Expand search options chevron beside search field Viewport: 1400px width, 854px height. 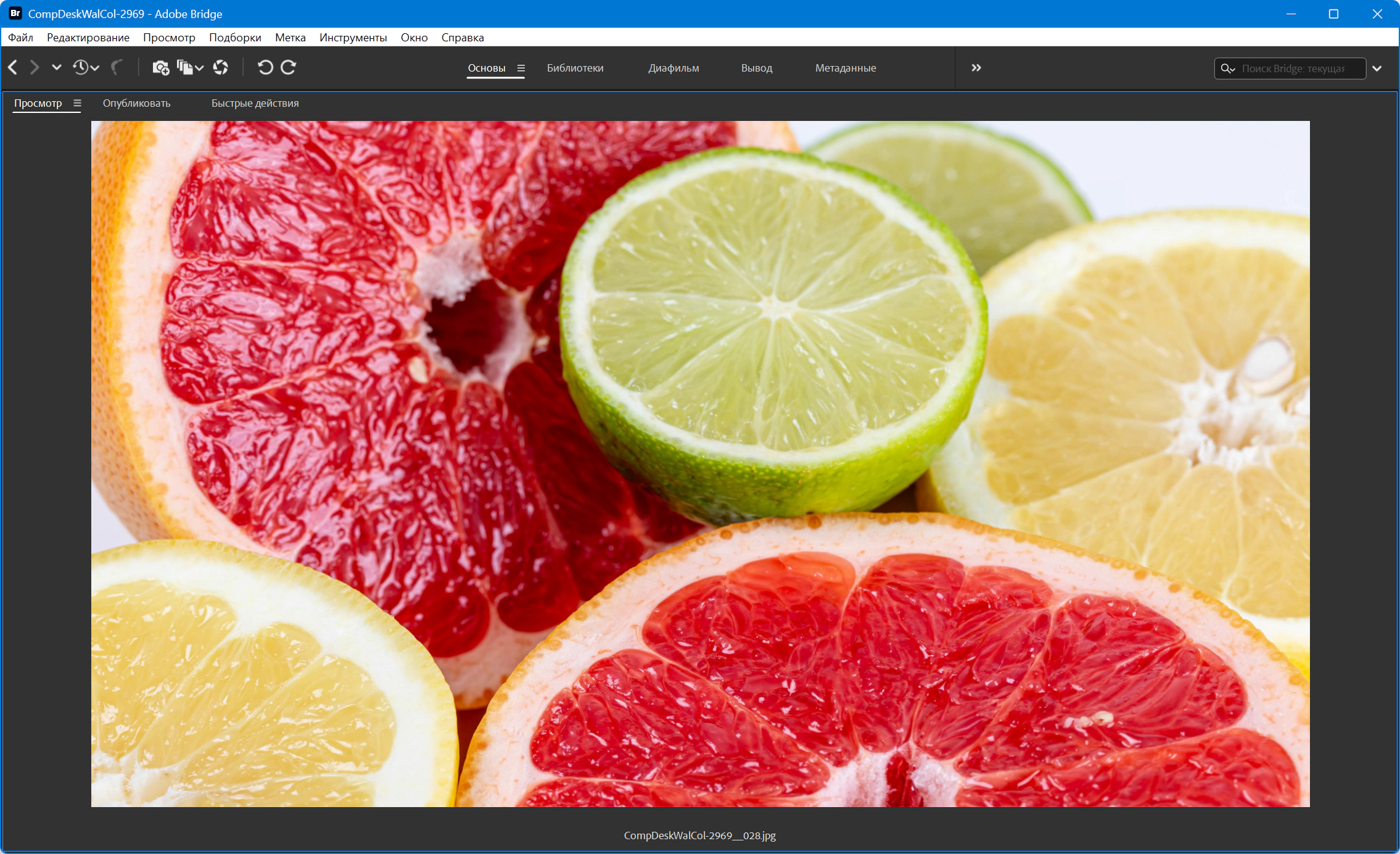pos(1377,68)
